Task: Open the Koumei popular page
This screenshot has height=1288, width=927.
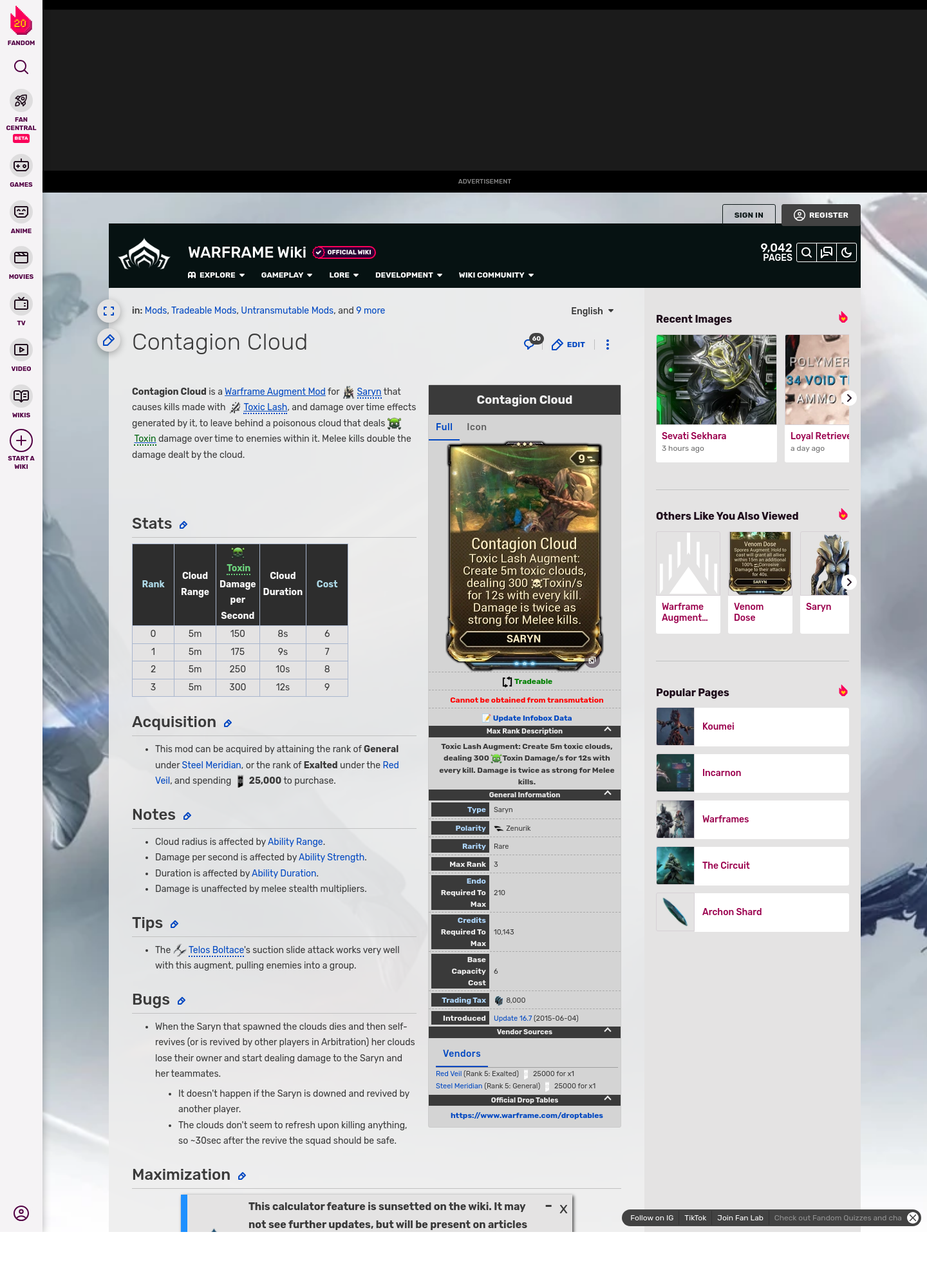Action: pyautogui.click(x=753, y=726)
